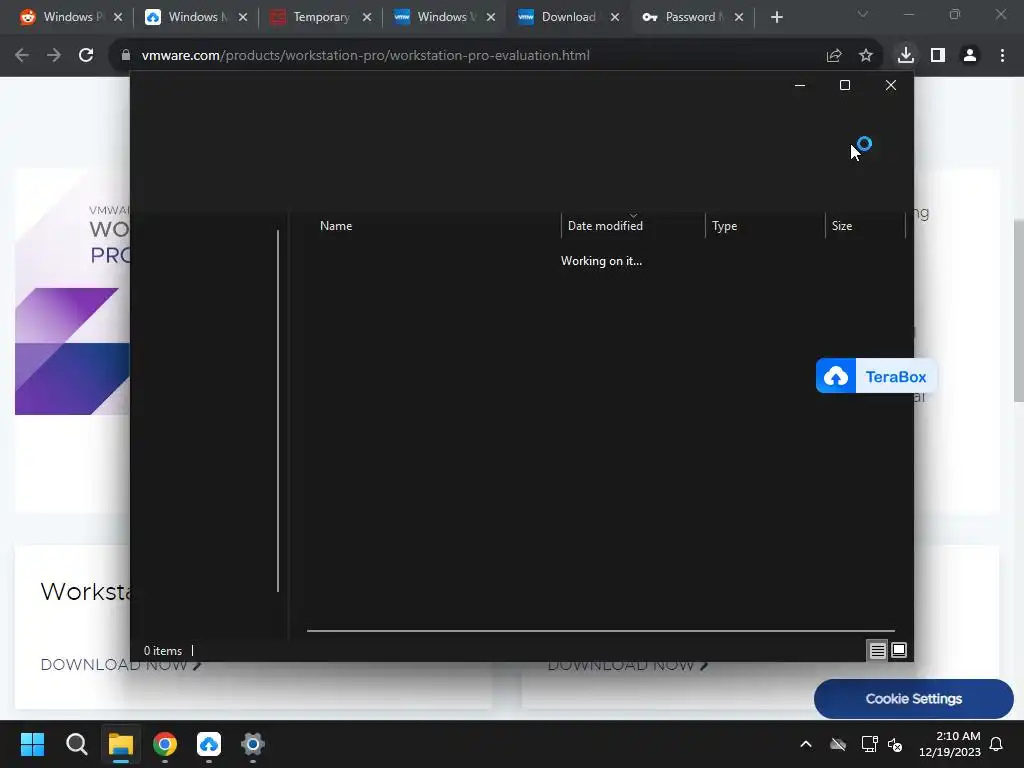Minimize the File Explorer window

799,86
